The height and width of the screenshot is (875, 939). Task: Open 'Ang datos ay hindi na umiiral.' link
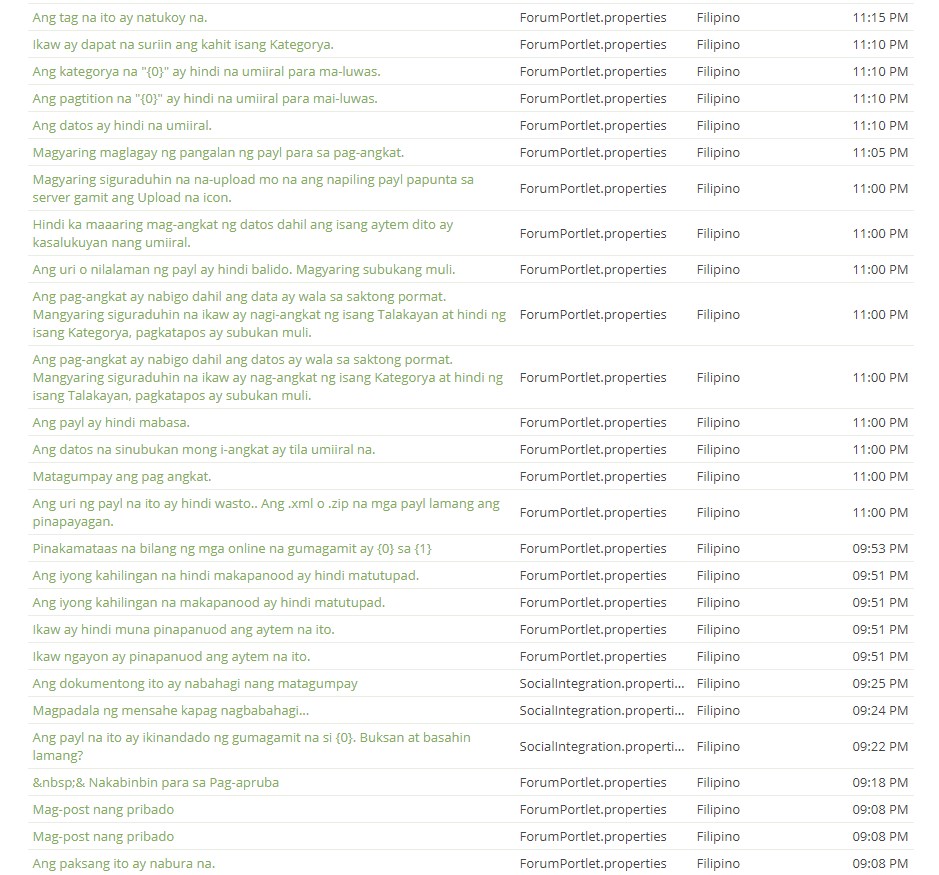point(122,126)
